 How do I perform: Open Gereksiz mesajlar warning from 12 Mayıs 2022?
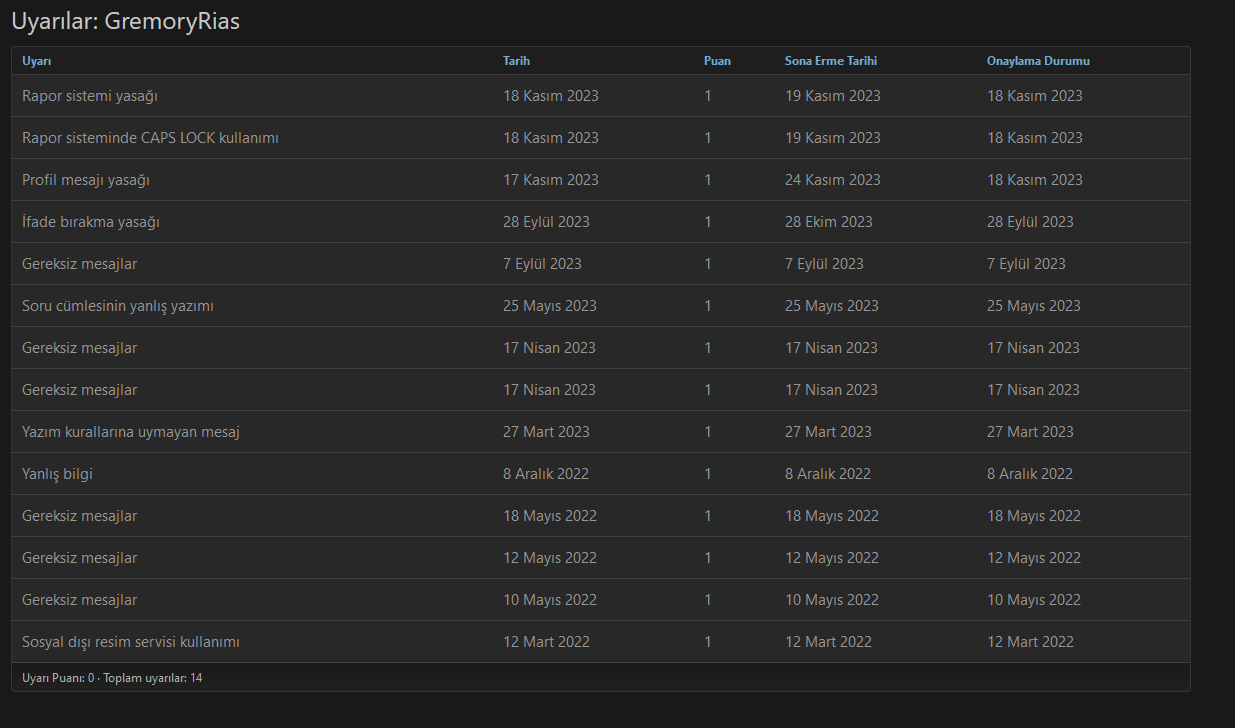80,558
